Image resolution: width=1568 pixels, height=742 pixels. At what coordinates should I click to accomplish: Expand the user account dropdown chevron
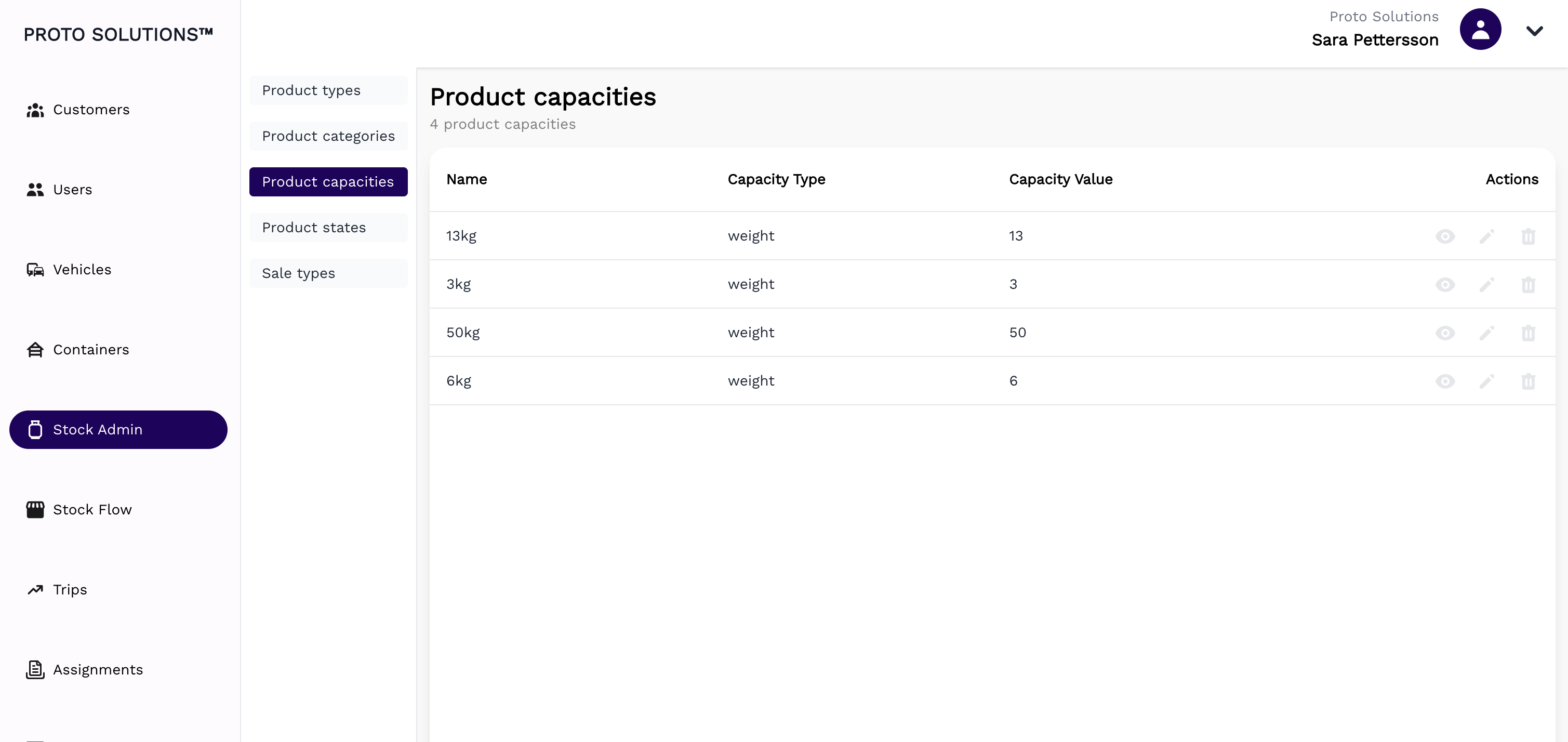coord(1535,31)
